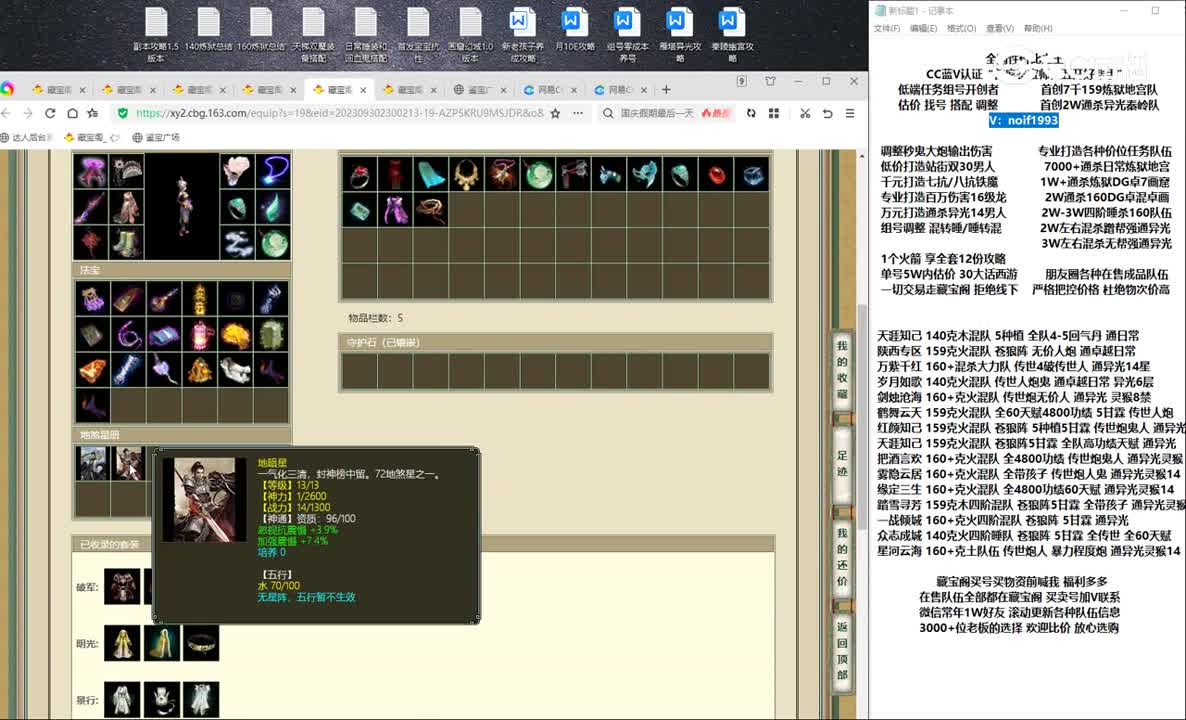Open the three-dot address bar menu
This screenshot has width=1186, height=720.
coord(578,113)
